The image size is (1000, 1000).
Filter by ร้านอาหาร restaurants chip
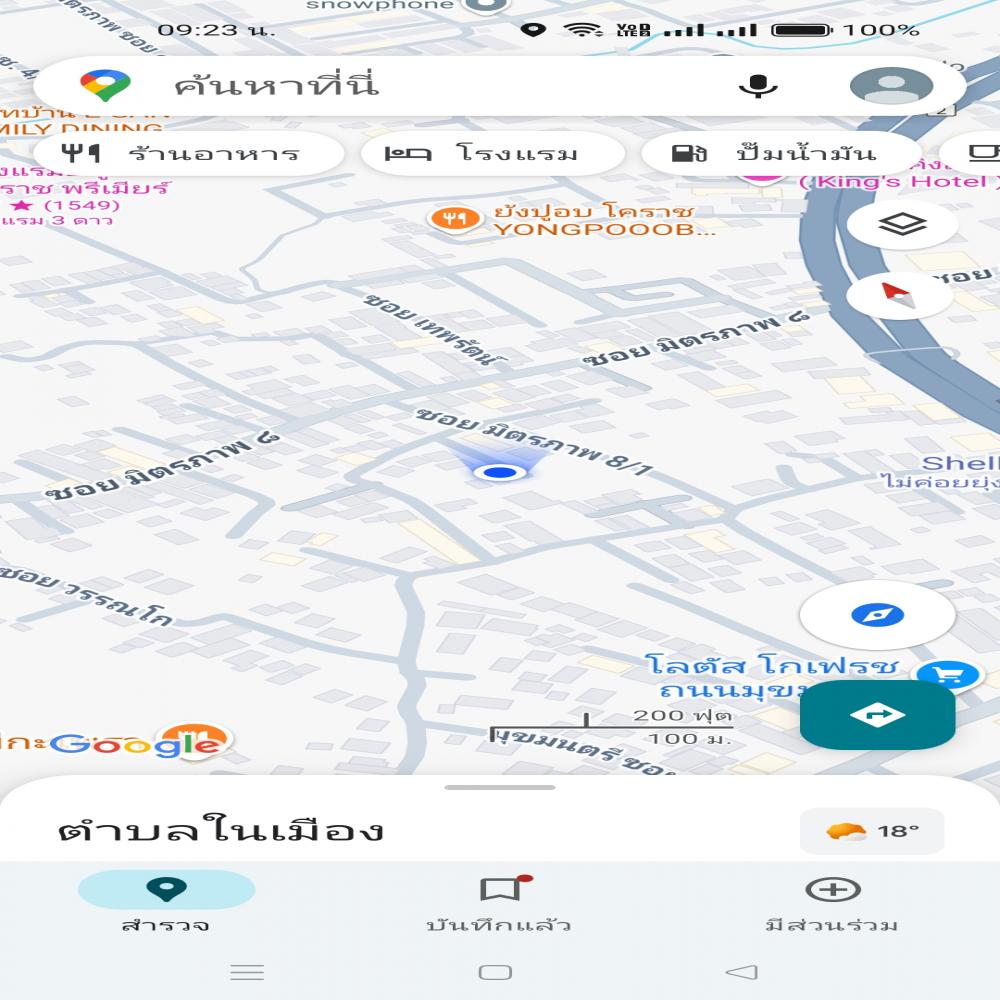tap(189, 154)
